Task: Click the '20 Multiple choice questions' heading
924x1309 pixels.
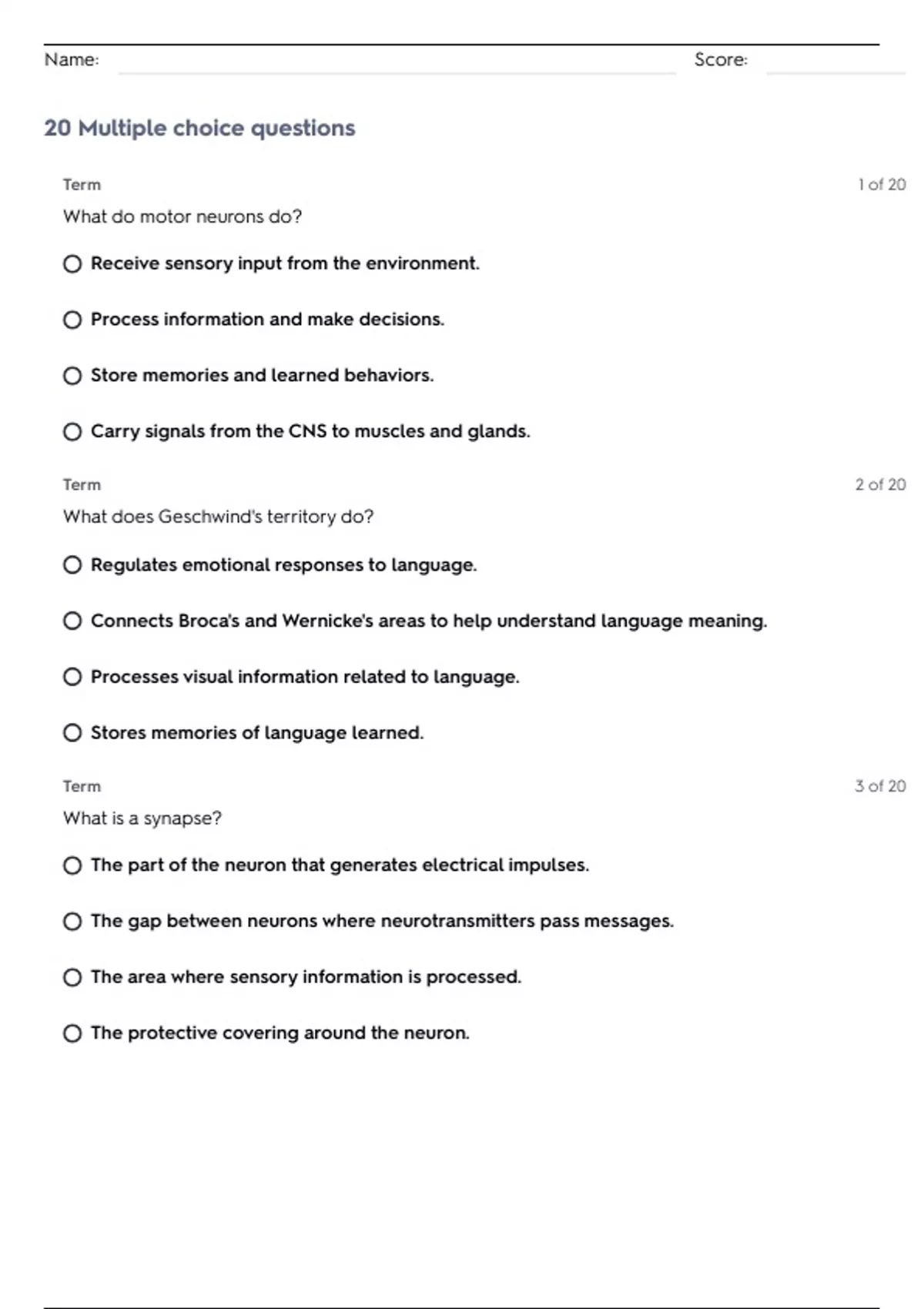Action: [199, 128]
